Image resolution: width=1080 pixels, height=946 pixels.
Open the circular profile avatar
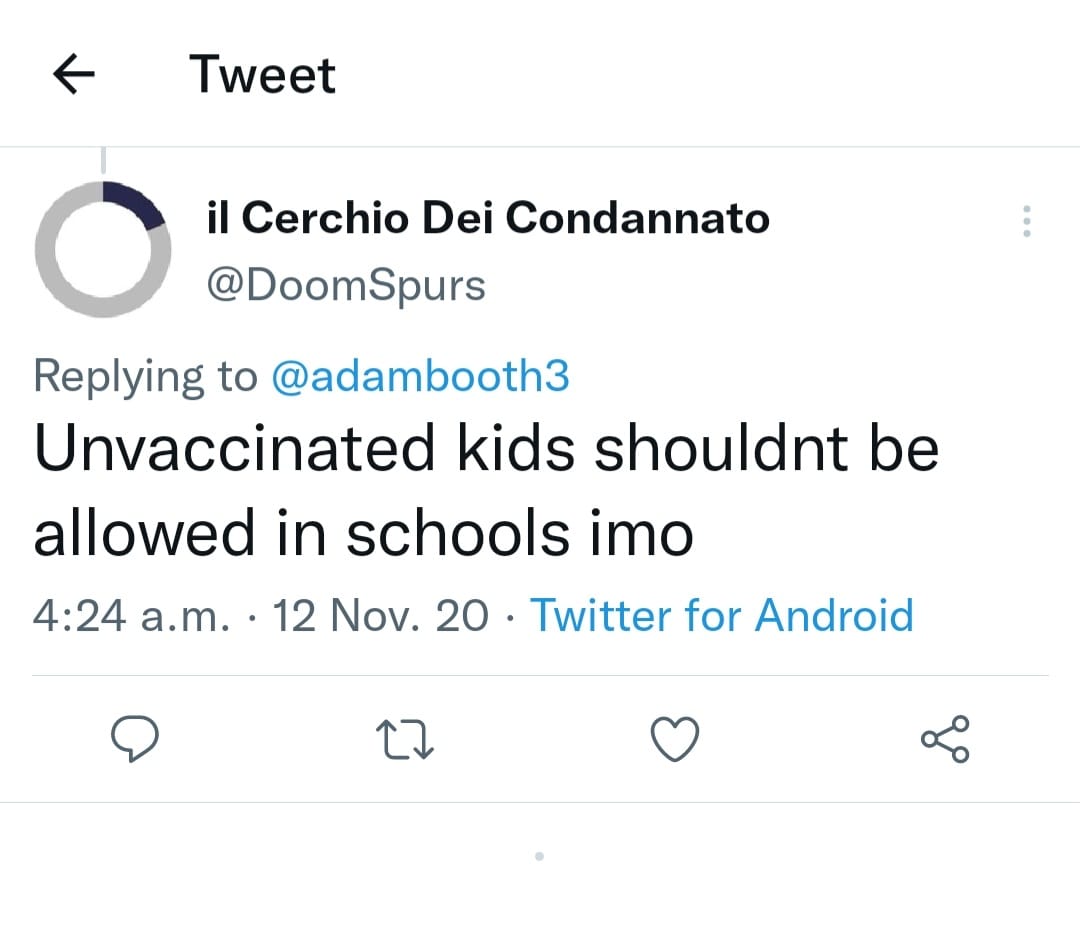[x=102, y=249]
